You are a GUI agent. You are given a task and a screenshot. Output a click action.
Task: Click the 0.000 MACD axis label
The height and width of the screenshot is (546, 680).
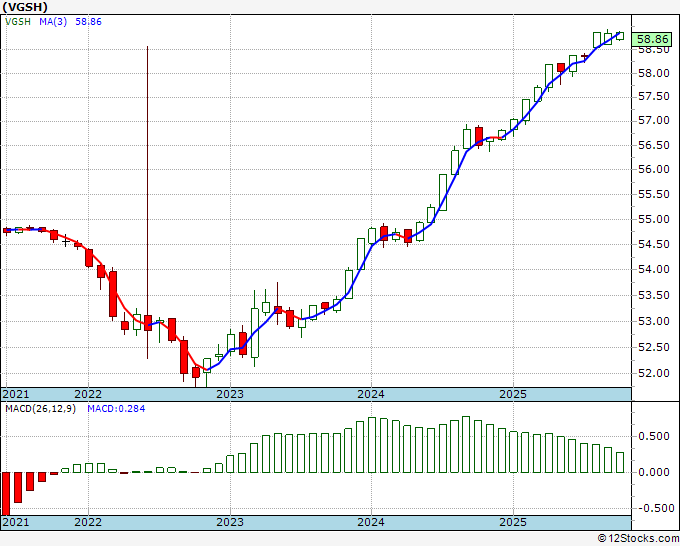pyautogui.click(x=654, y=472)
